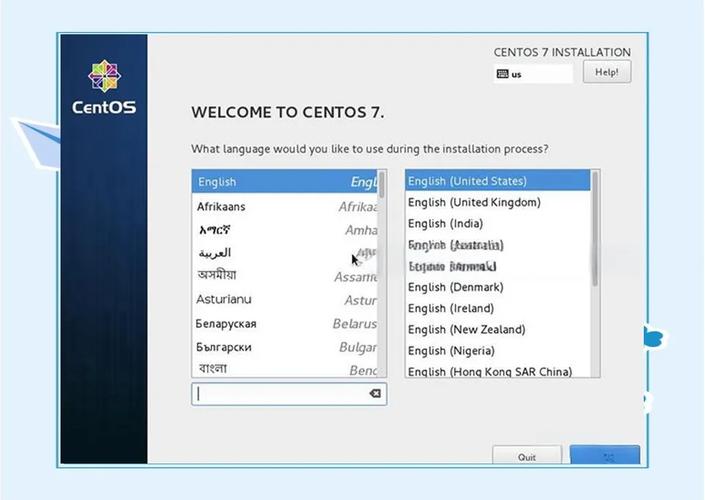Select Български in the language list

pos(285,347)
